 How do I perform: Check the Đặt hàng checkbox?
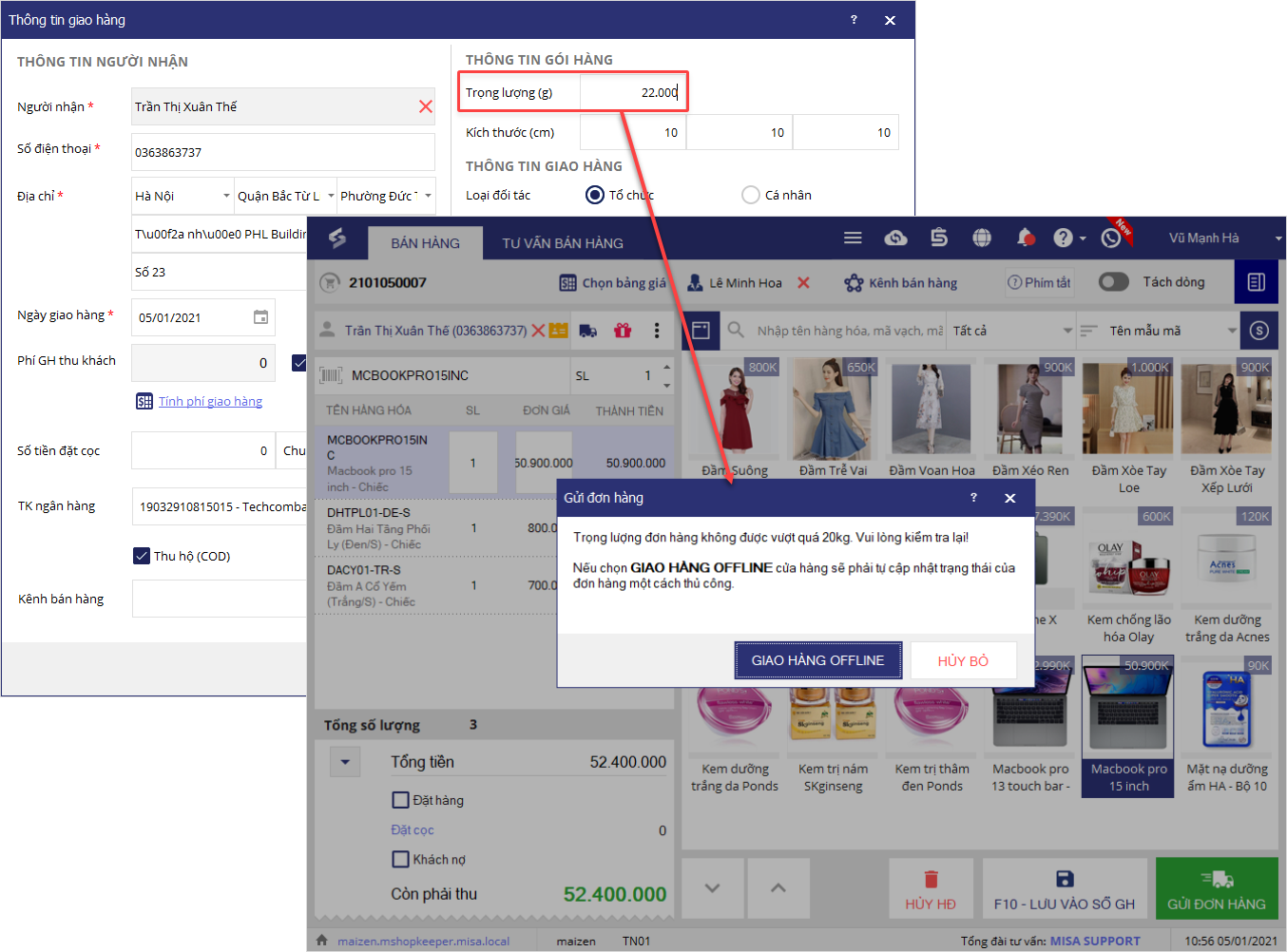coord(401,800)
